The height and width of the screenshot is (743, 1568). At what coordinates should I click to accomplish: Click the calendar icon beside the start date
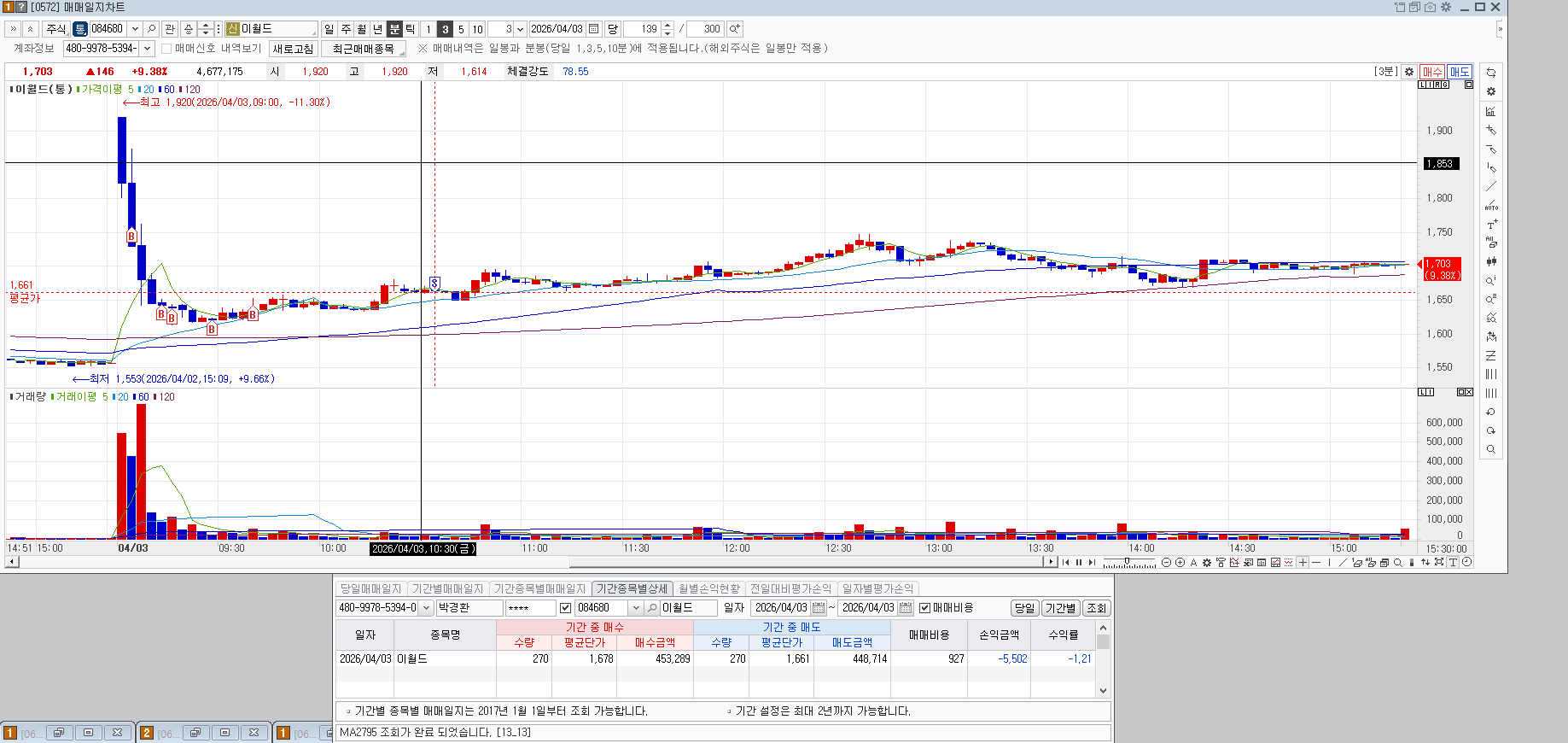click(x=819, y=608)
